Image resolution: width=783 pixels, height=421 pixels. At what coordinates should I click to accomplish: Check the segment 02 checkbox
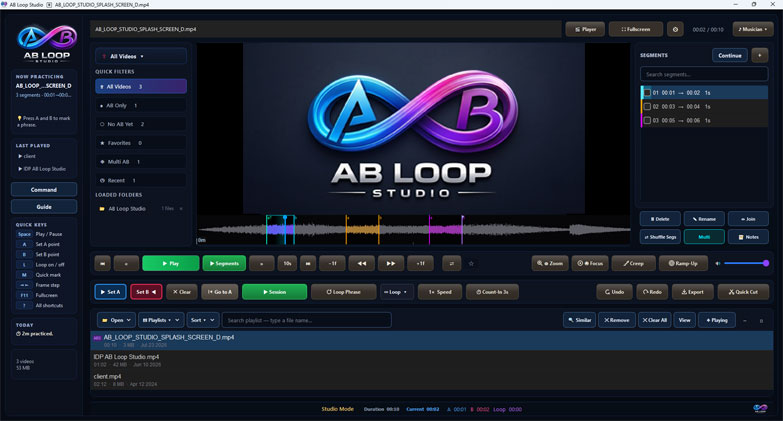coord(647,106)
